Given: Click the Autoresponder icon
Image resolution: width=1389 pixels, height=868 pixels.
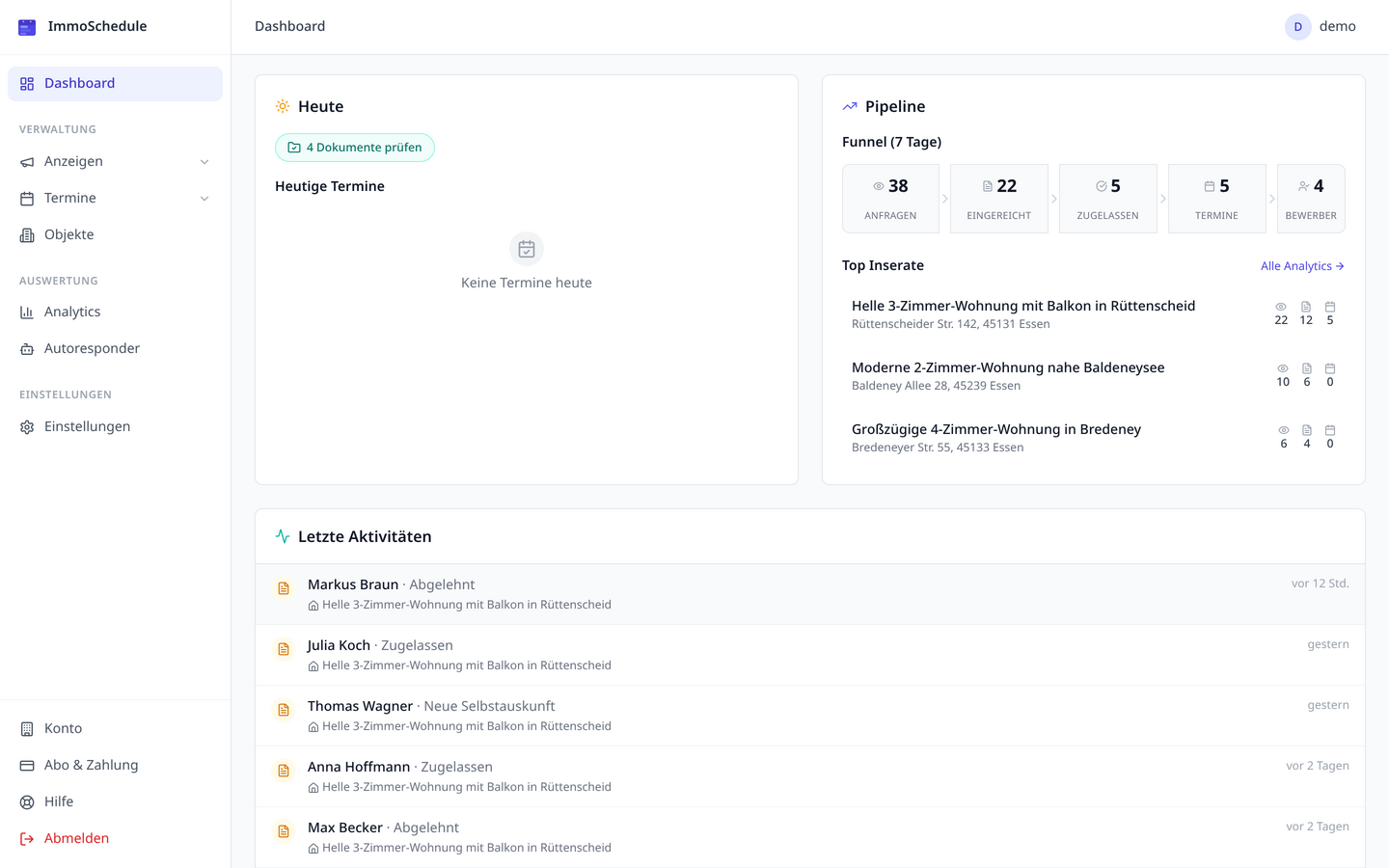Looking at the screenshot, I should tap(27, 348).
